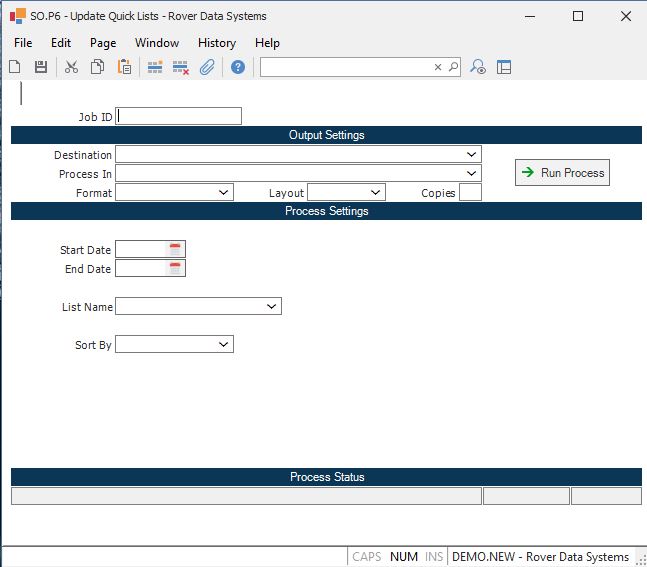Click the Copy icon in toolbar
The width and height of the screenshot is (647, 567).
98,67
